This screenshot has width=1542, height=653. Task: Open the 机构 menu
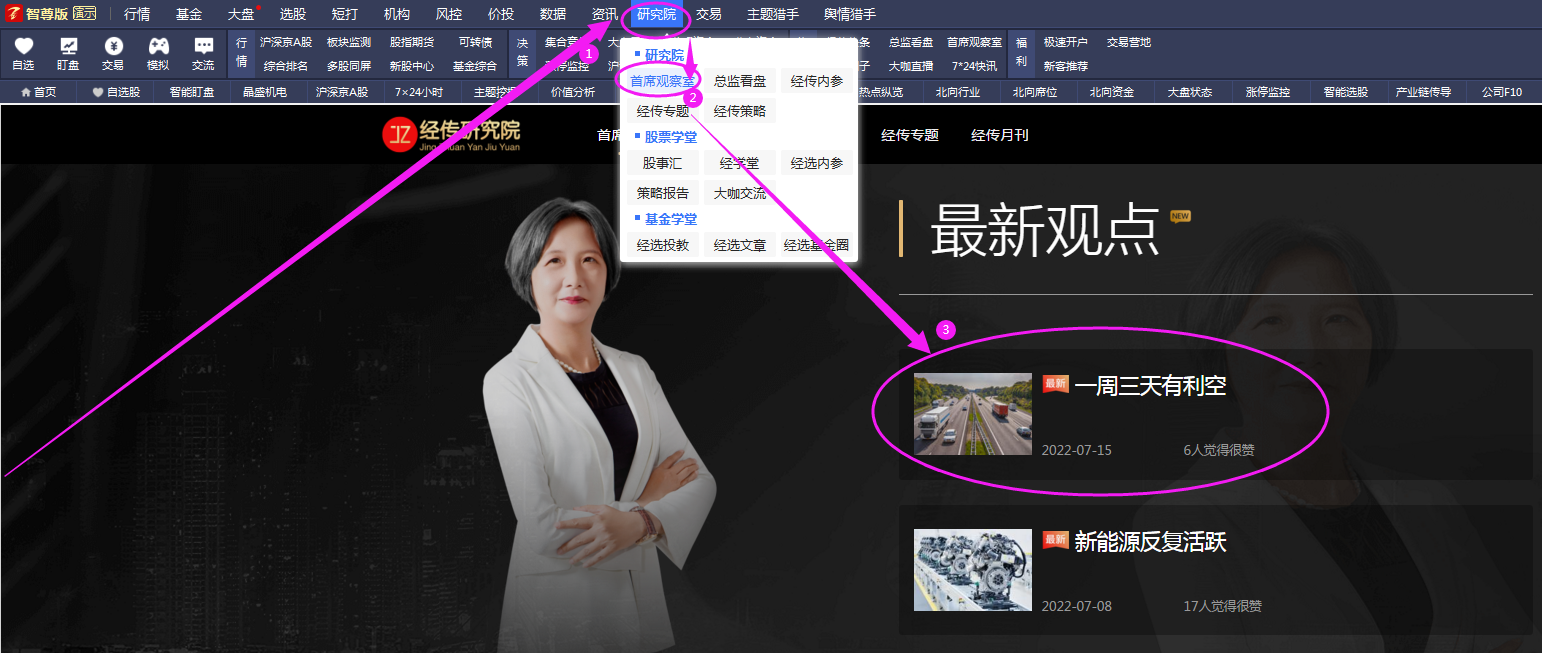[x=397, y=14]
